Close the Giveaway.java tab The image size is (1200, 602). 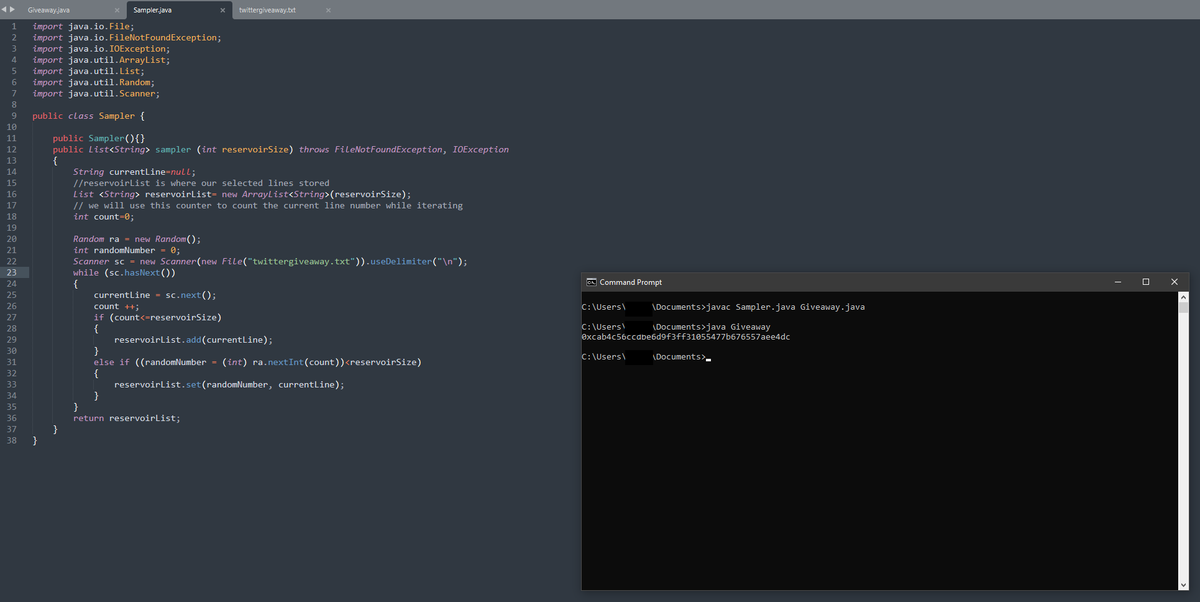pos(117,10)
